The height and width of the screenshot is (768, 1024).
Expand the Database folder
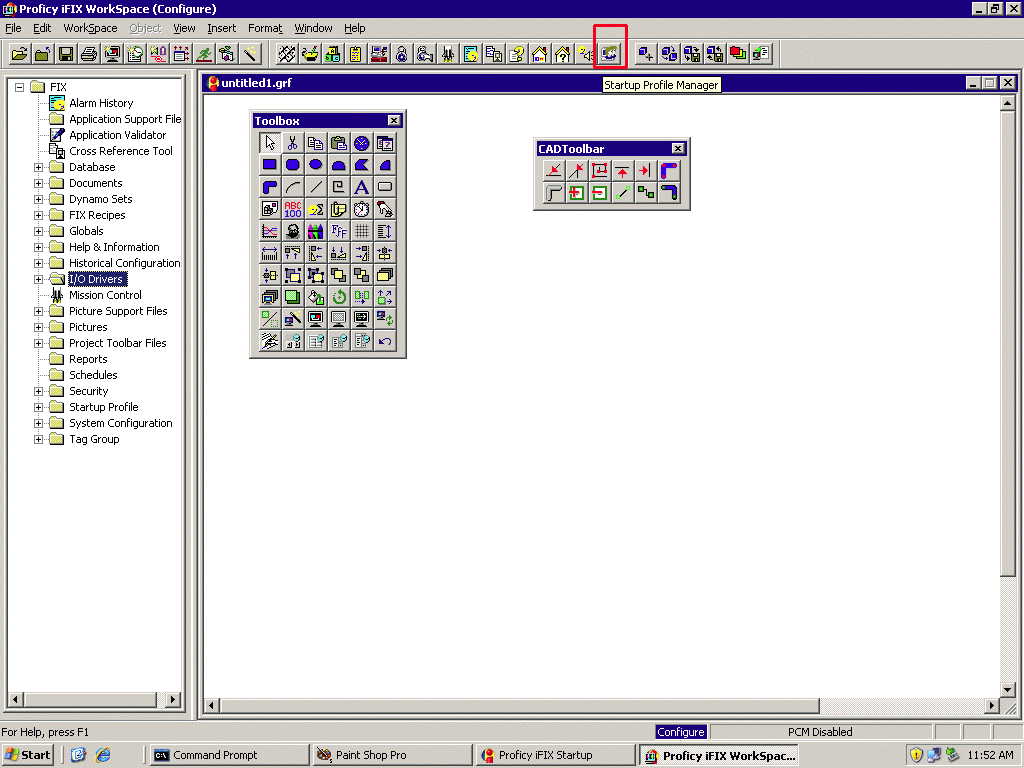tap(39, 167)
